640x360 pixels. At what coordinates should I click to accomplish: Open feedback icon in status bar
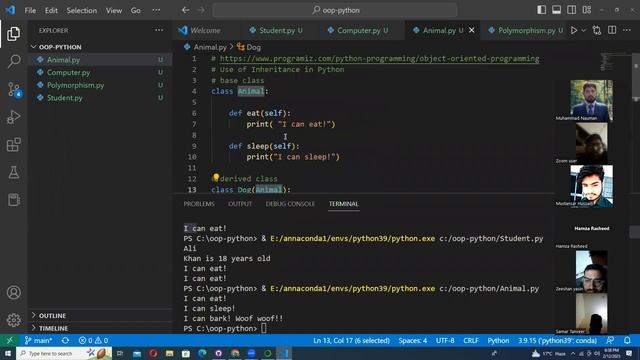click(x=610, y=340)
